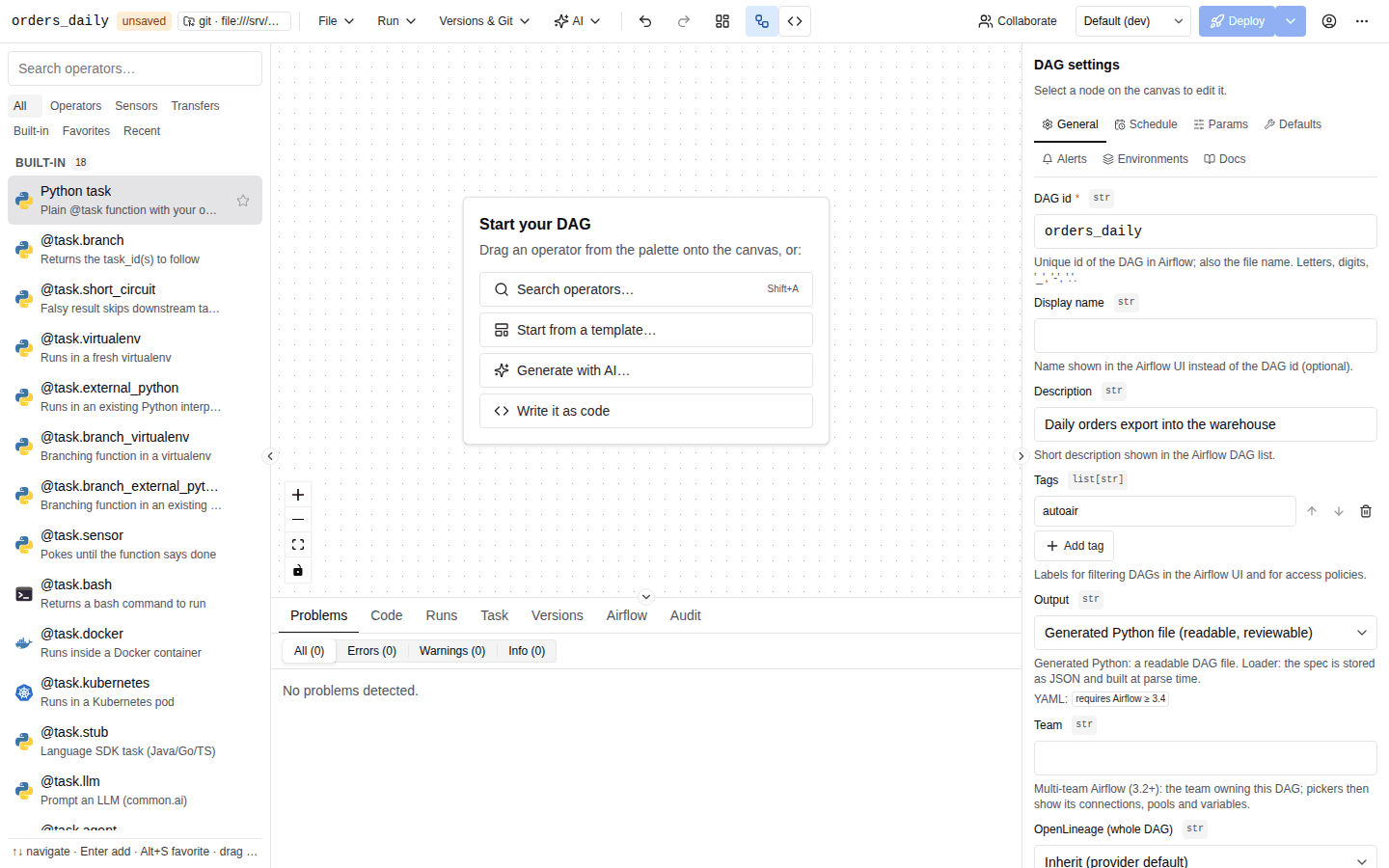
Task: Delete the autoair tag
Action: coord(1366,511)
